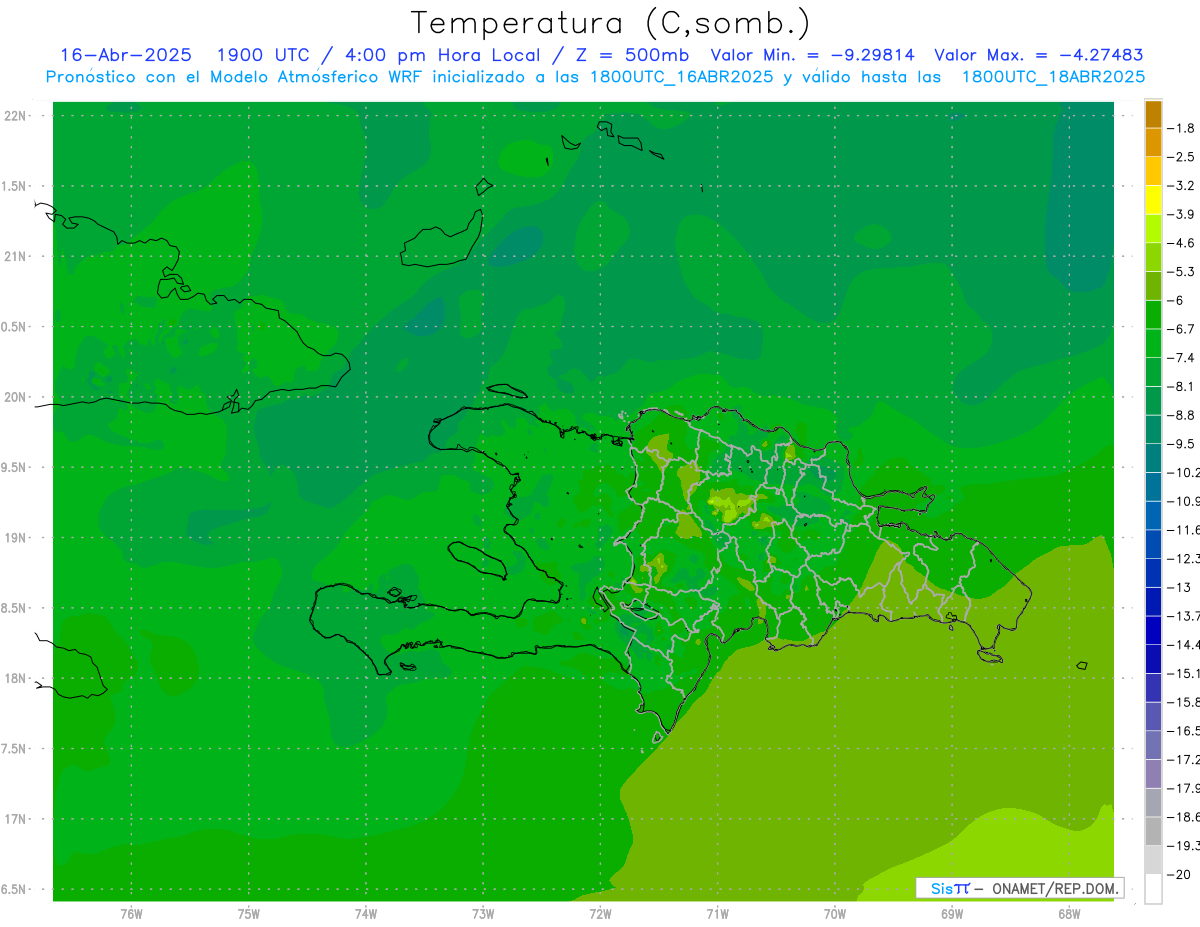The height and width of the screenshot is (927, 1200).
Task: Select the '73W' longitude label
Action: (x=483, y=914)
